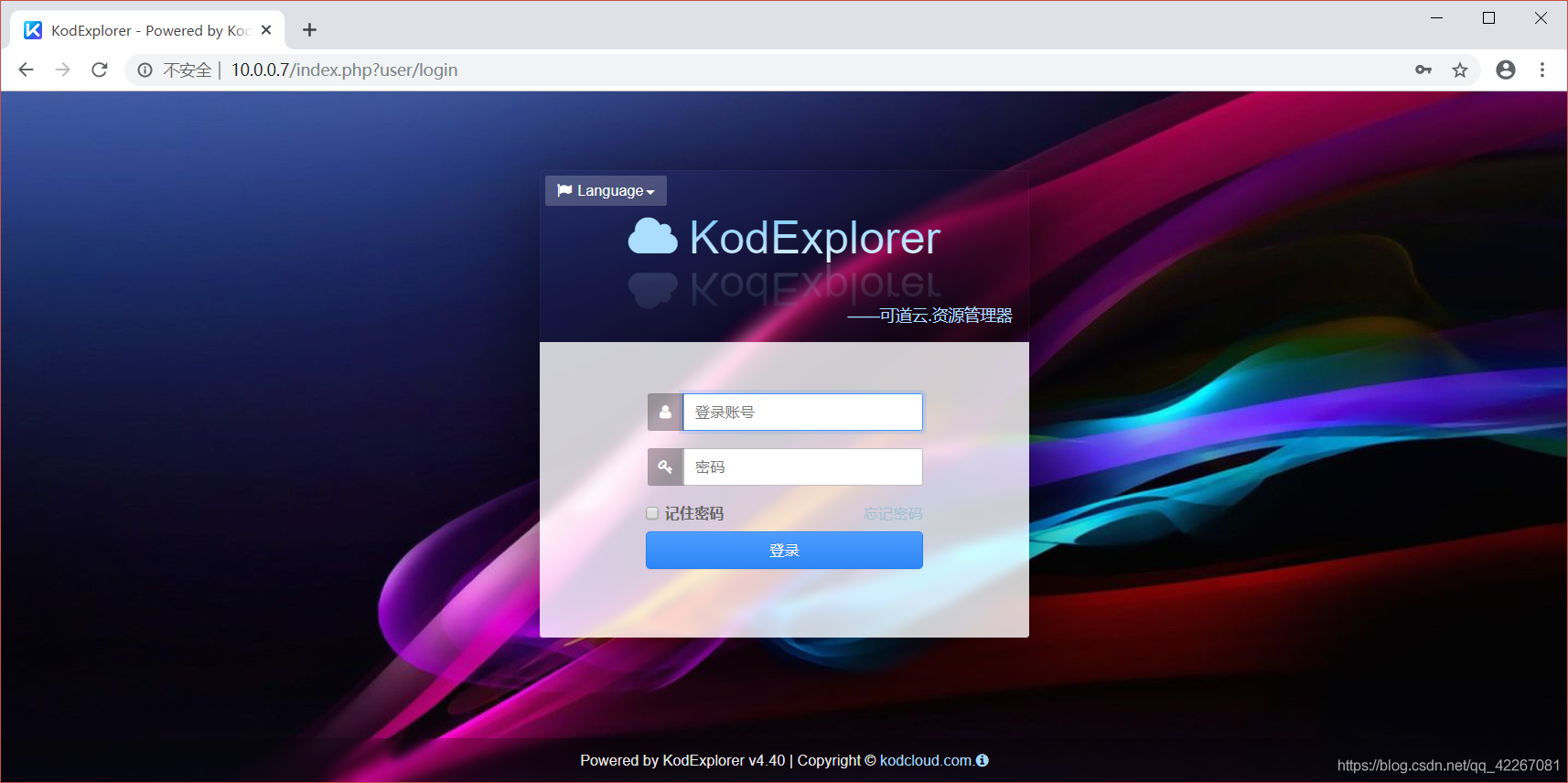Close the KodExplorer tab

click(266, 30)
